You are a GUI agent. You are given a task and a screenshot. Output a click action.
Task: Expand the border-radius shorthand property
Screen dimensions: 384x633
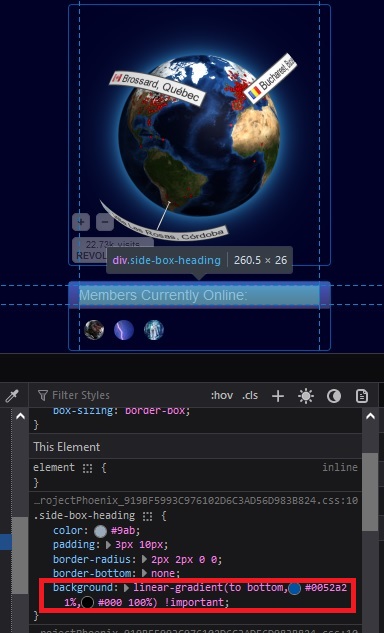[x=145, y=560]
